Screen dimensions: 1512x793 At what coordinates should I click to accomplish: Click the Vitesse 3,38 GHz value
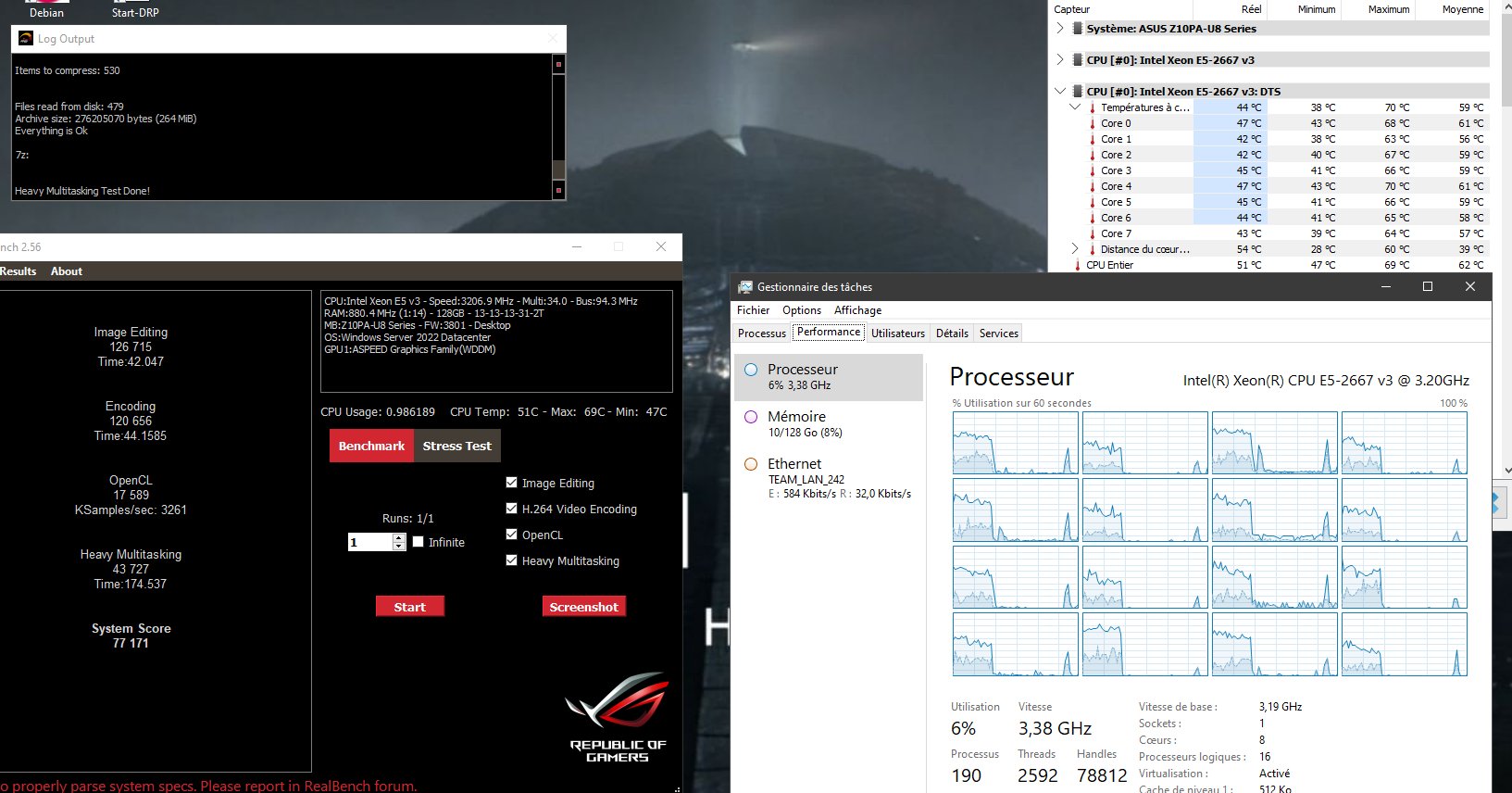tap(1055, 728)
